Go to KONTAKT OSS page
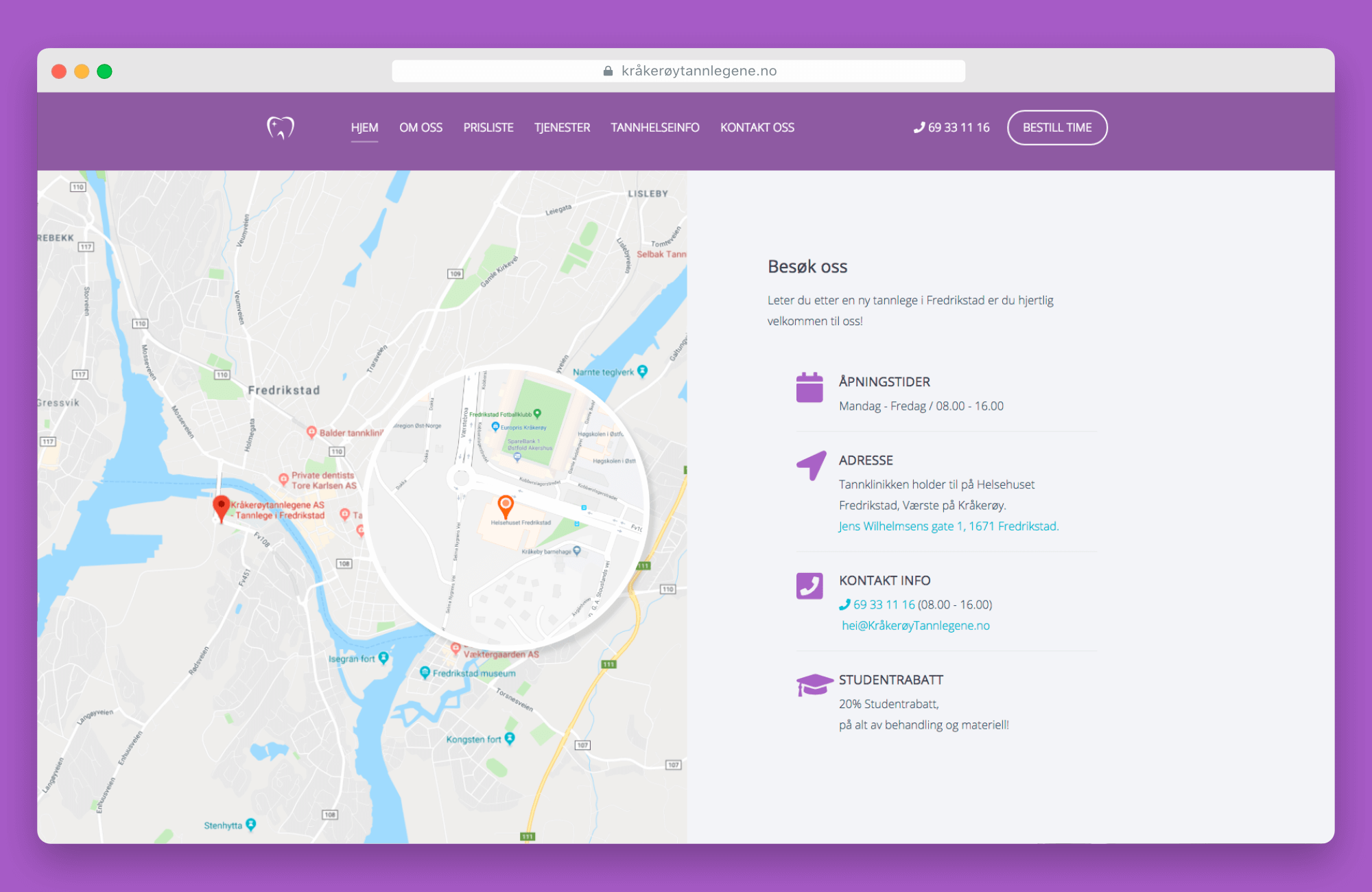 [757, 128]
